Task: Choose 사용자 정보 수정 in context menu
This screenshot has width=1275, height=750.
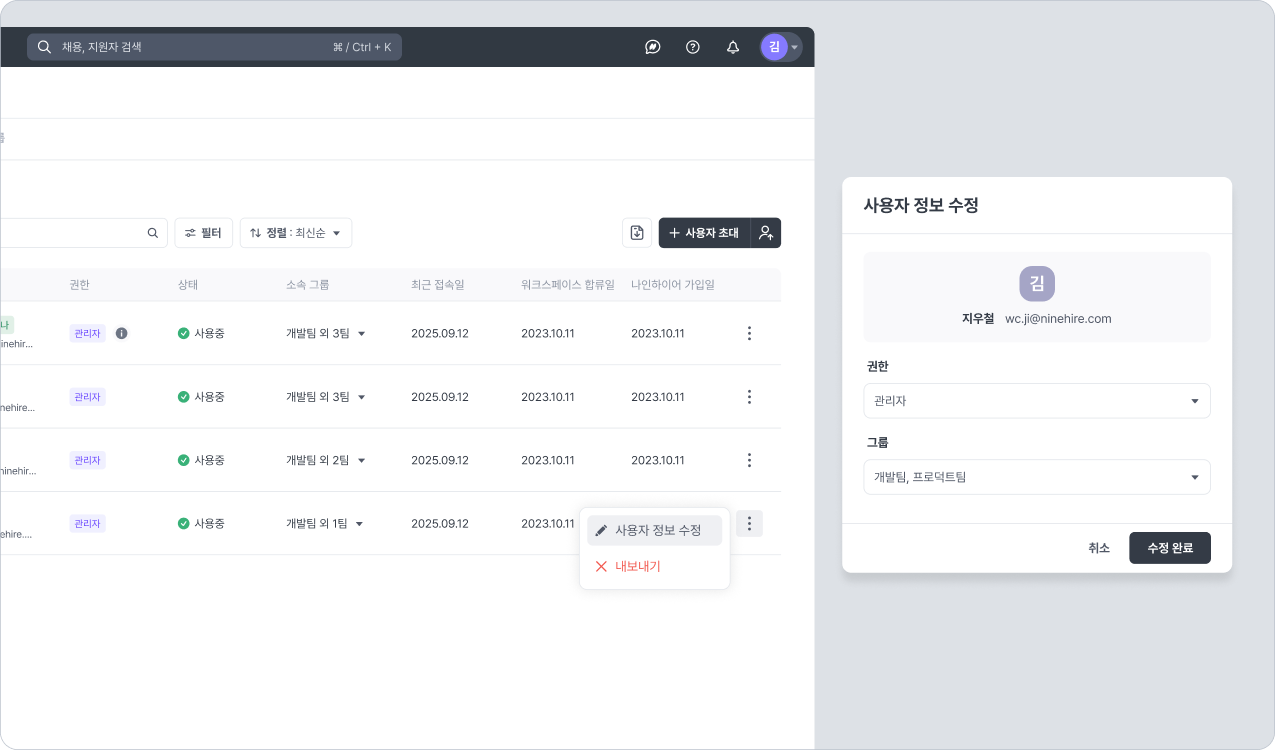Action: click(x=654, y=530)
